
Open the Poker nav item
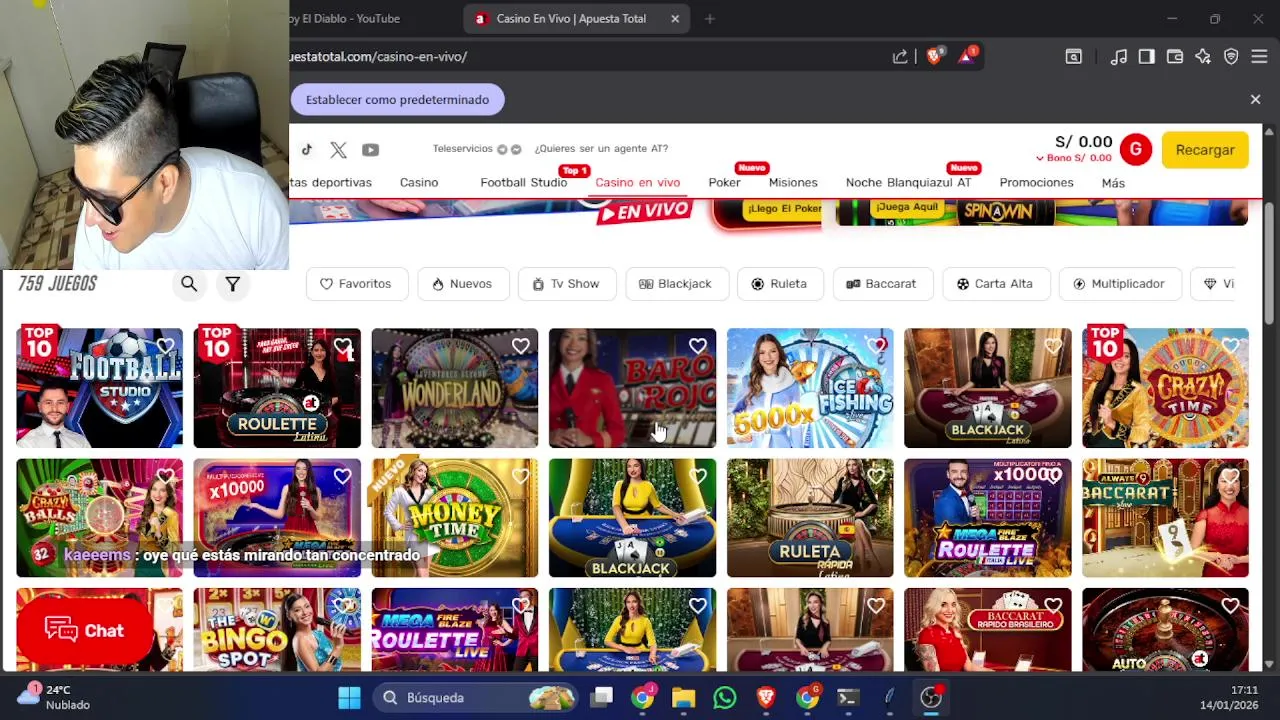(x=724, y=183)
